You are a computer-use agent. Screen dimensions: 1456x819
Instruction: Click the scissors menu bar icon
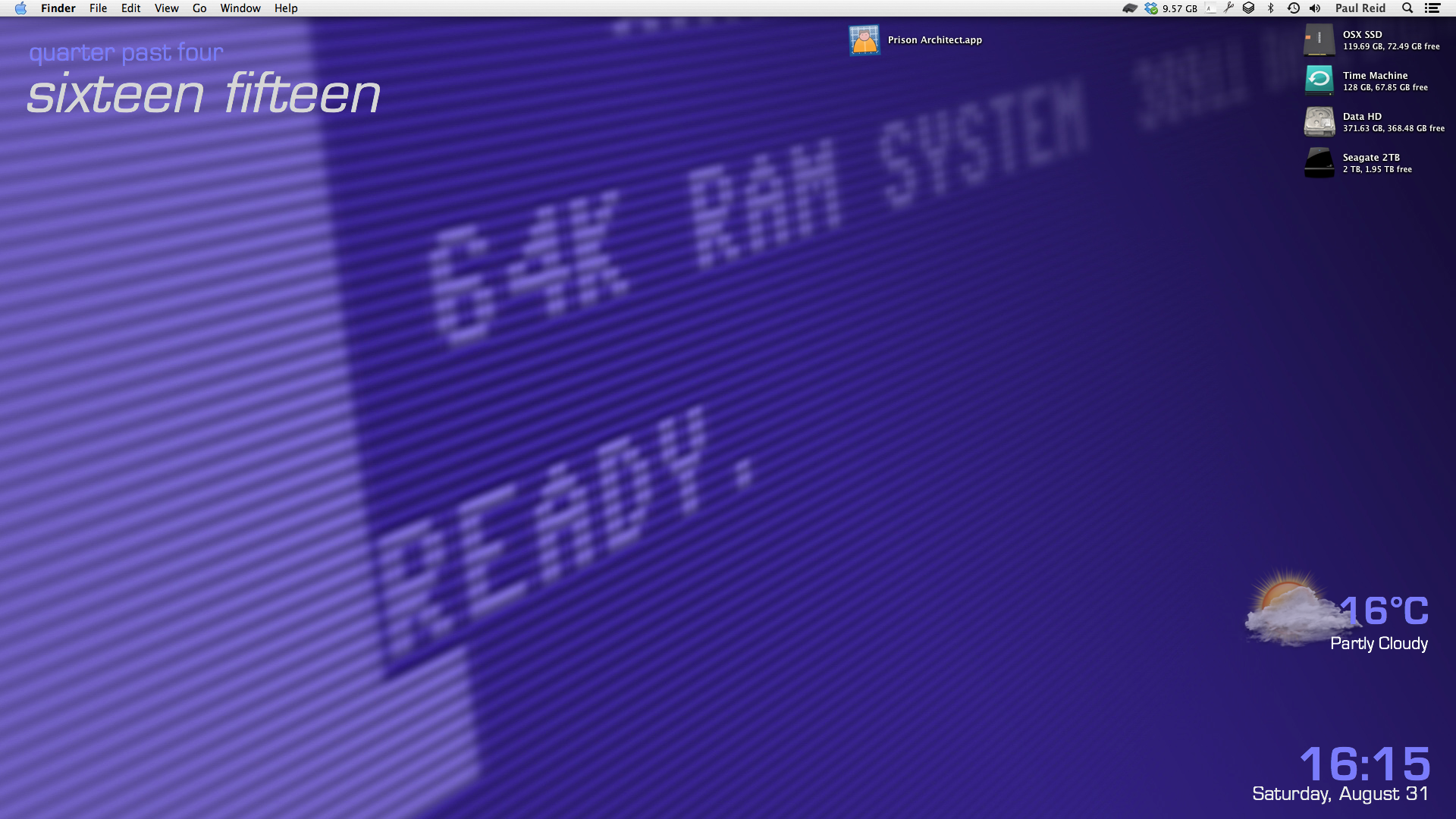coord(1228,8)
